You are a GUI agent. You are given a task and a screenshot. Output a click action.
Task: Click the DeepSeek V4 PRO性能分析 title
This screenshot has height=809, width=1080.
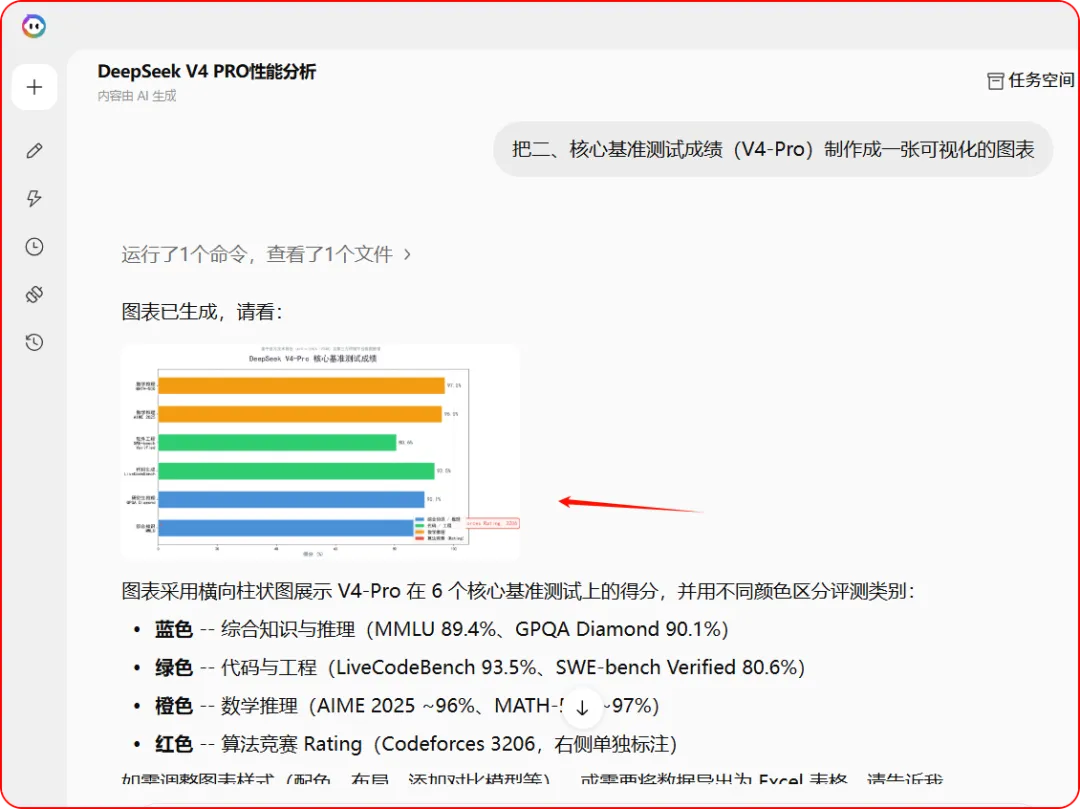click(207, 72)
